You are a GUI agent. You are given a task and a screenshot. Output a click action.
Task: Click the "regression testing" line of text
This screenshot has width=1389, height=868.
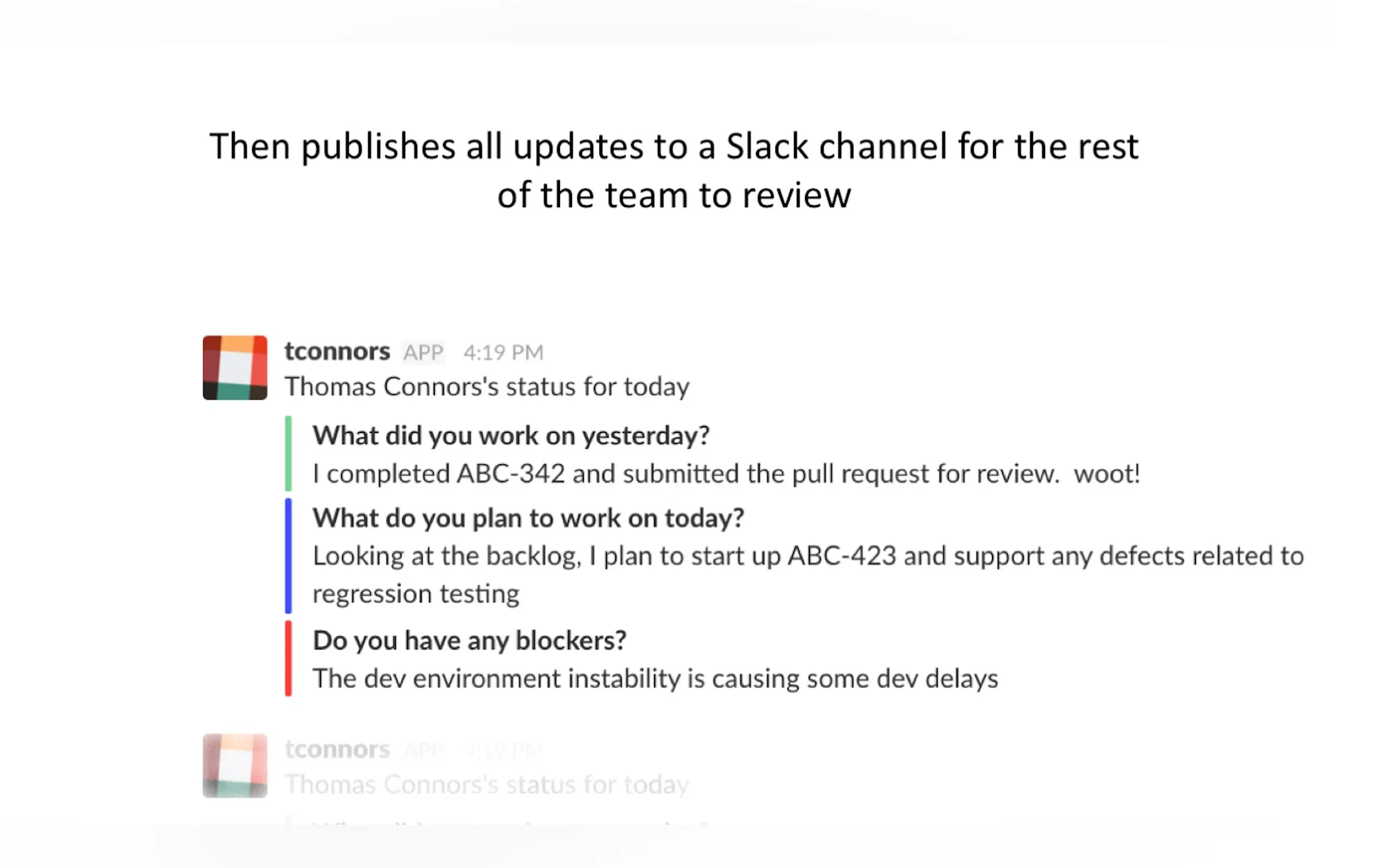tap(416, 594)
